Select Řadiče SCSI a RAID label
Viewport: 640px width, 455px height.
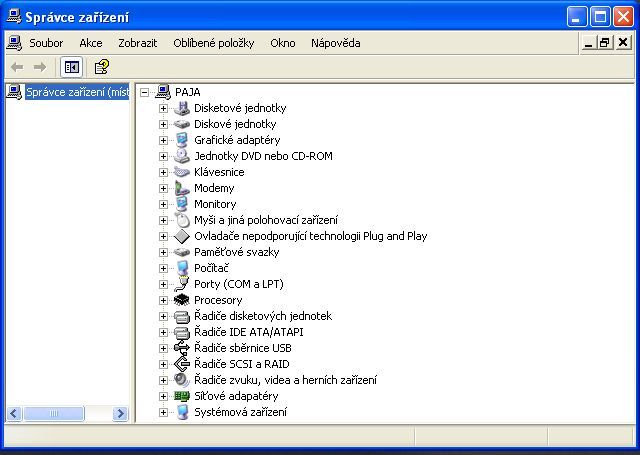[242, 364]
